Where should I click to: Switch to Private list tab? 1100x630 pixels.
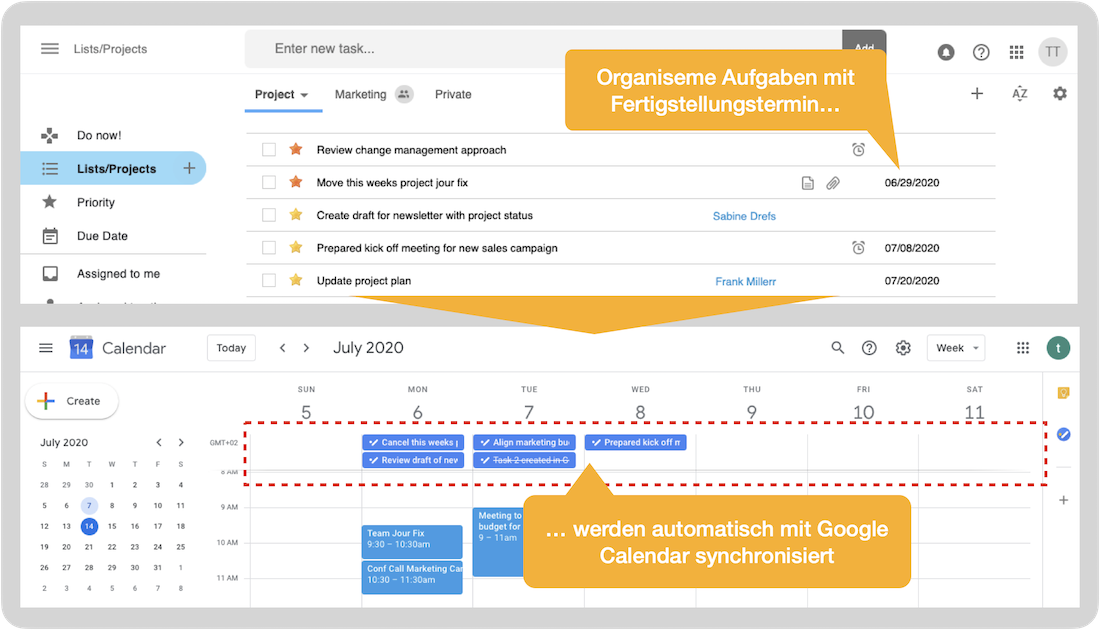(453, 94)
